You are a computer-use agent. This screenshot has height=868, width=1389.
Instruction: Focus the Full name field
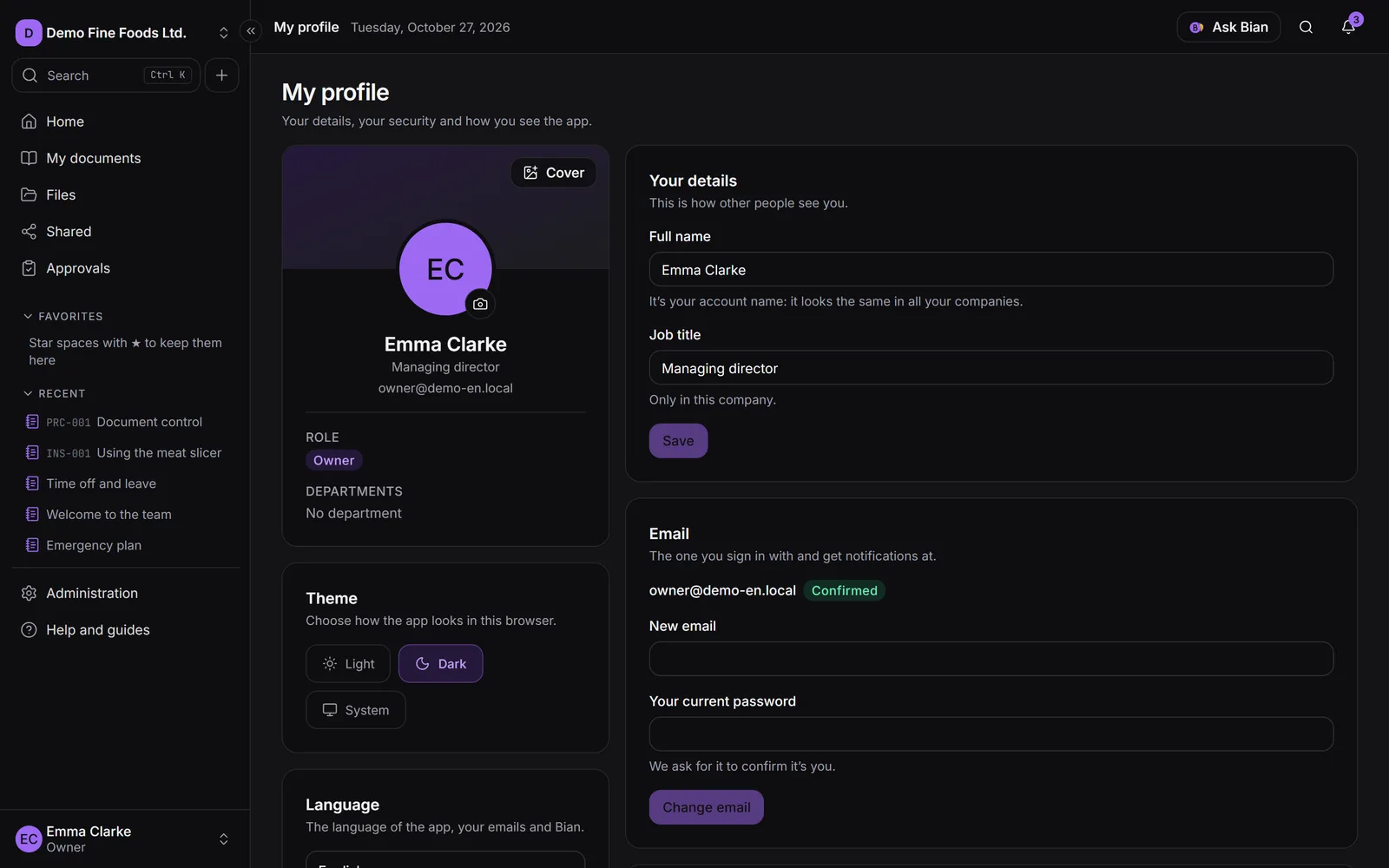click(991, 269)
